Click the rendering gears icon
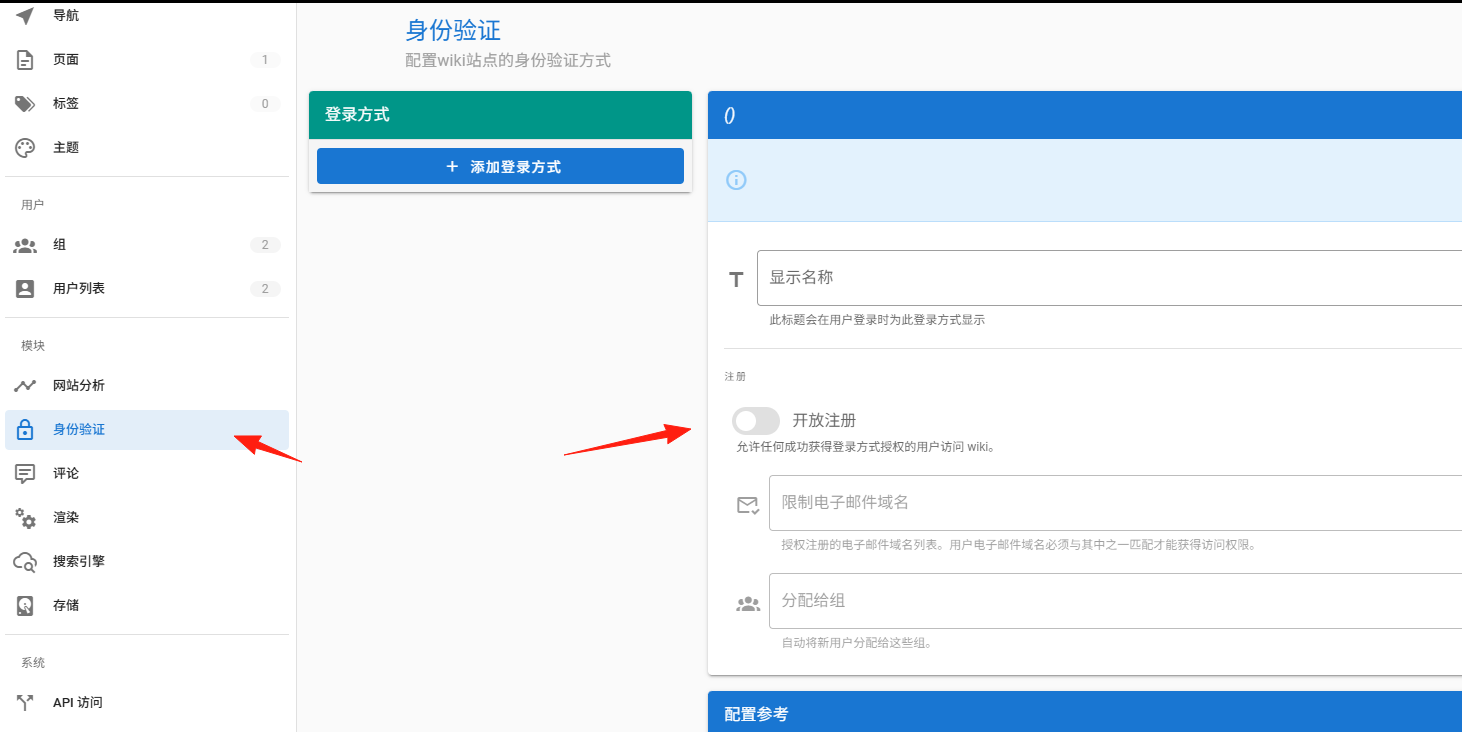The image size is (1462, 732). (x=25, y=518)
